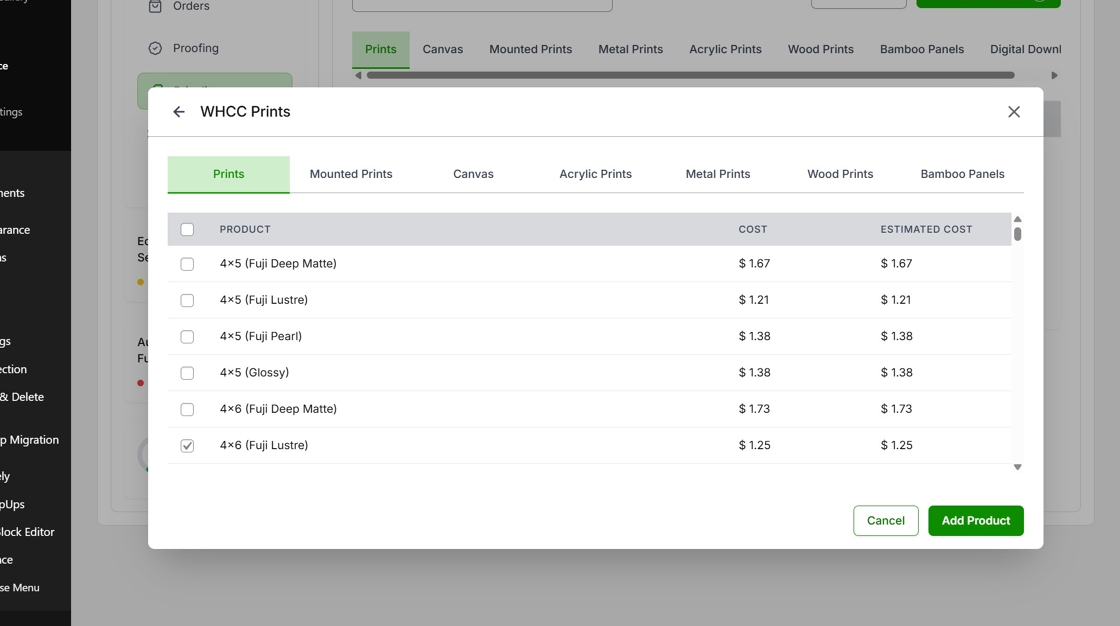Toggle the select-all checkbox in the header
Screen dimensions: 1120x626
point(187,229)
